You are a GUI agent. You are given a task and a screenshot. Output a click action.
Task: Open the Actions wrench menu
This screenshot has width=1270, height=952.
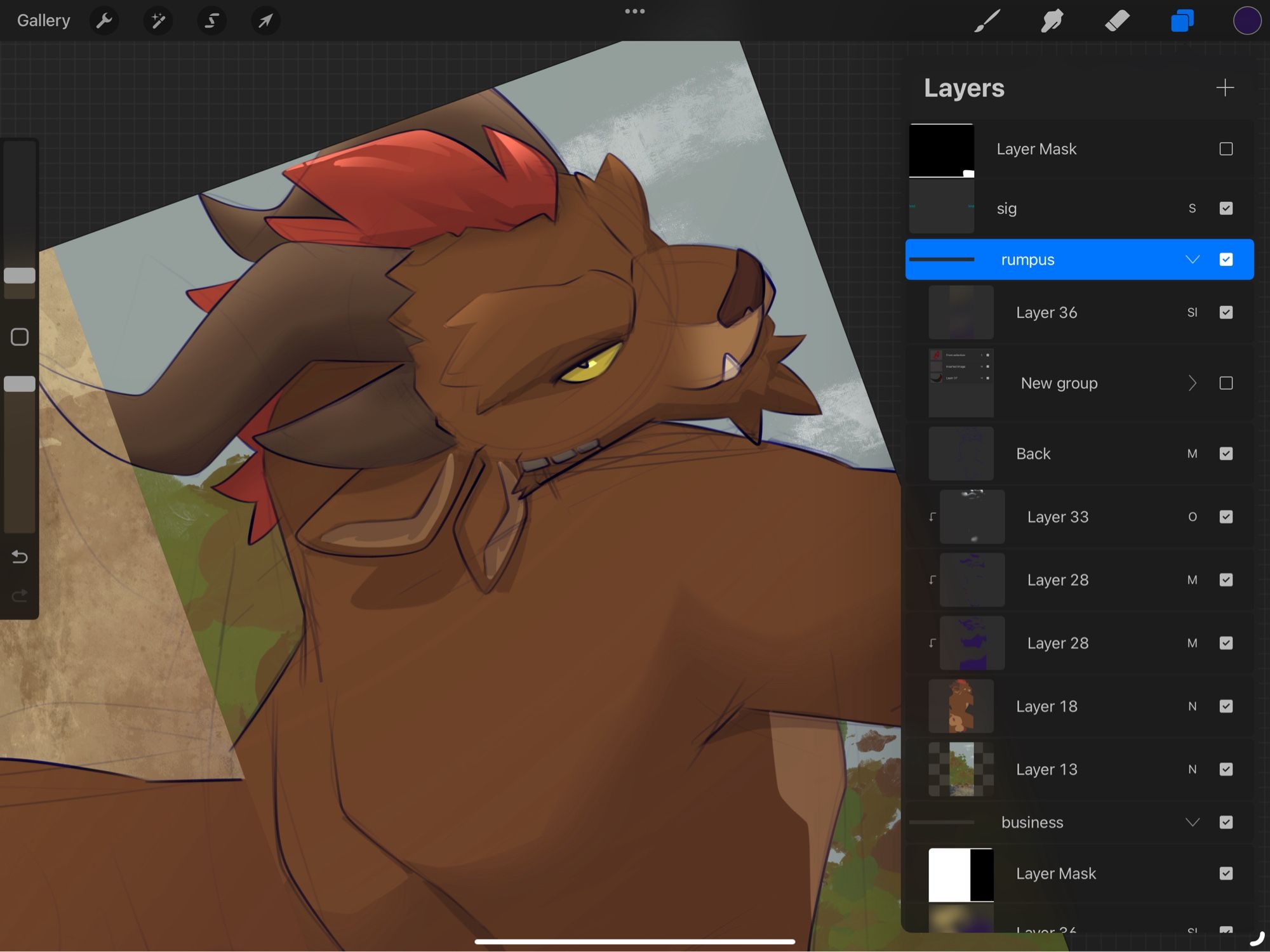104,21
